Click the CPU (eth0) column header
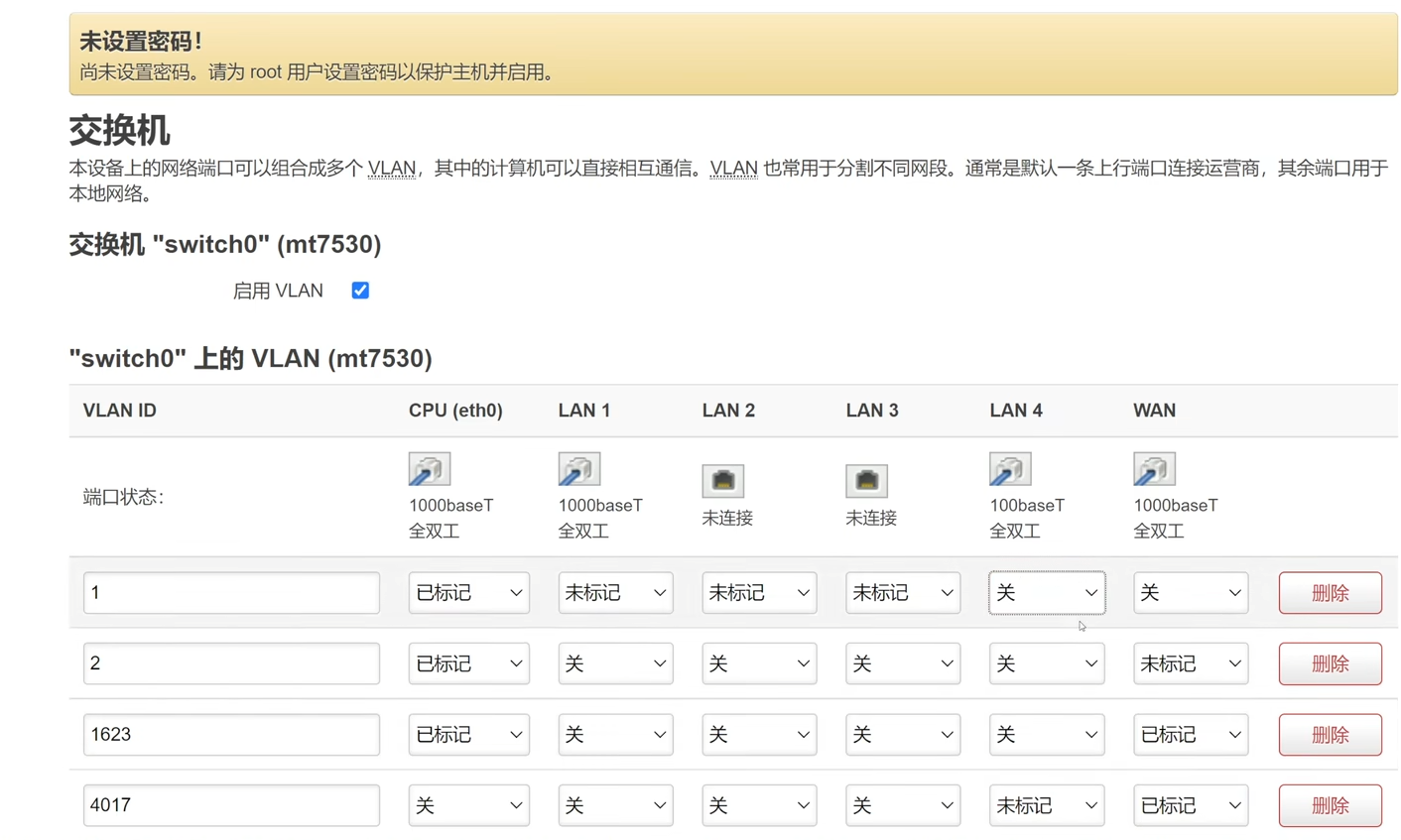The height and width of the screenshot is (840, 1401). pos(455,411)
